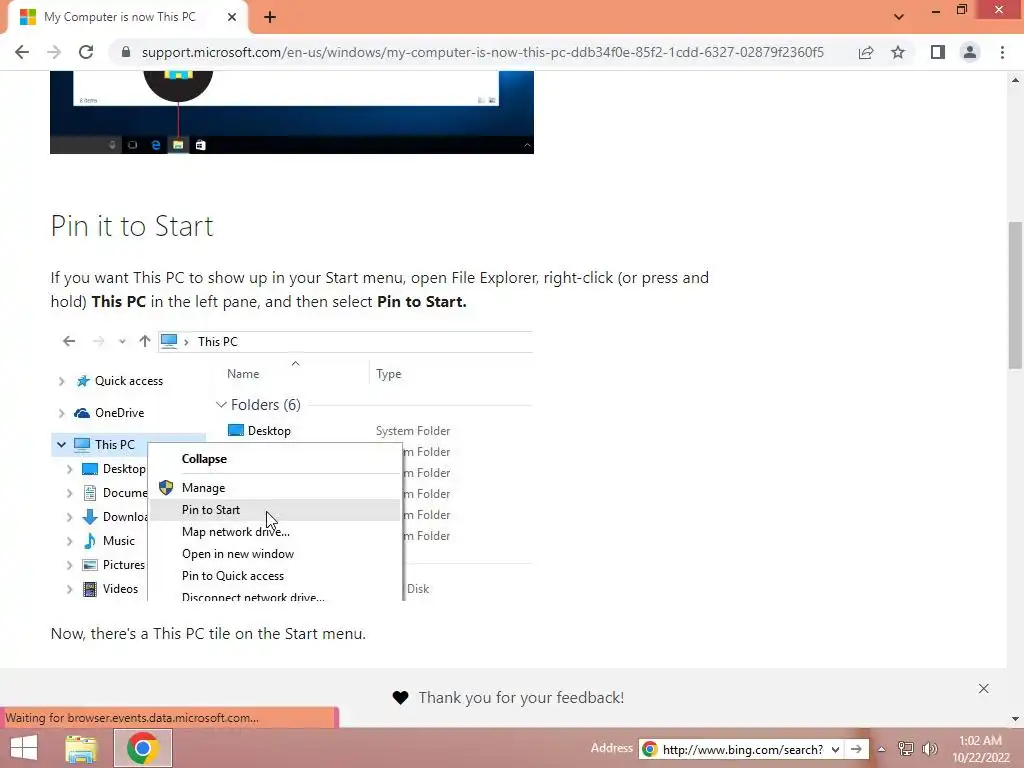This screenshot has height=768, width=1024.
Task: Click 'Now, there's a This PC tile' text
Action: (x=208, y=633)
